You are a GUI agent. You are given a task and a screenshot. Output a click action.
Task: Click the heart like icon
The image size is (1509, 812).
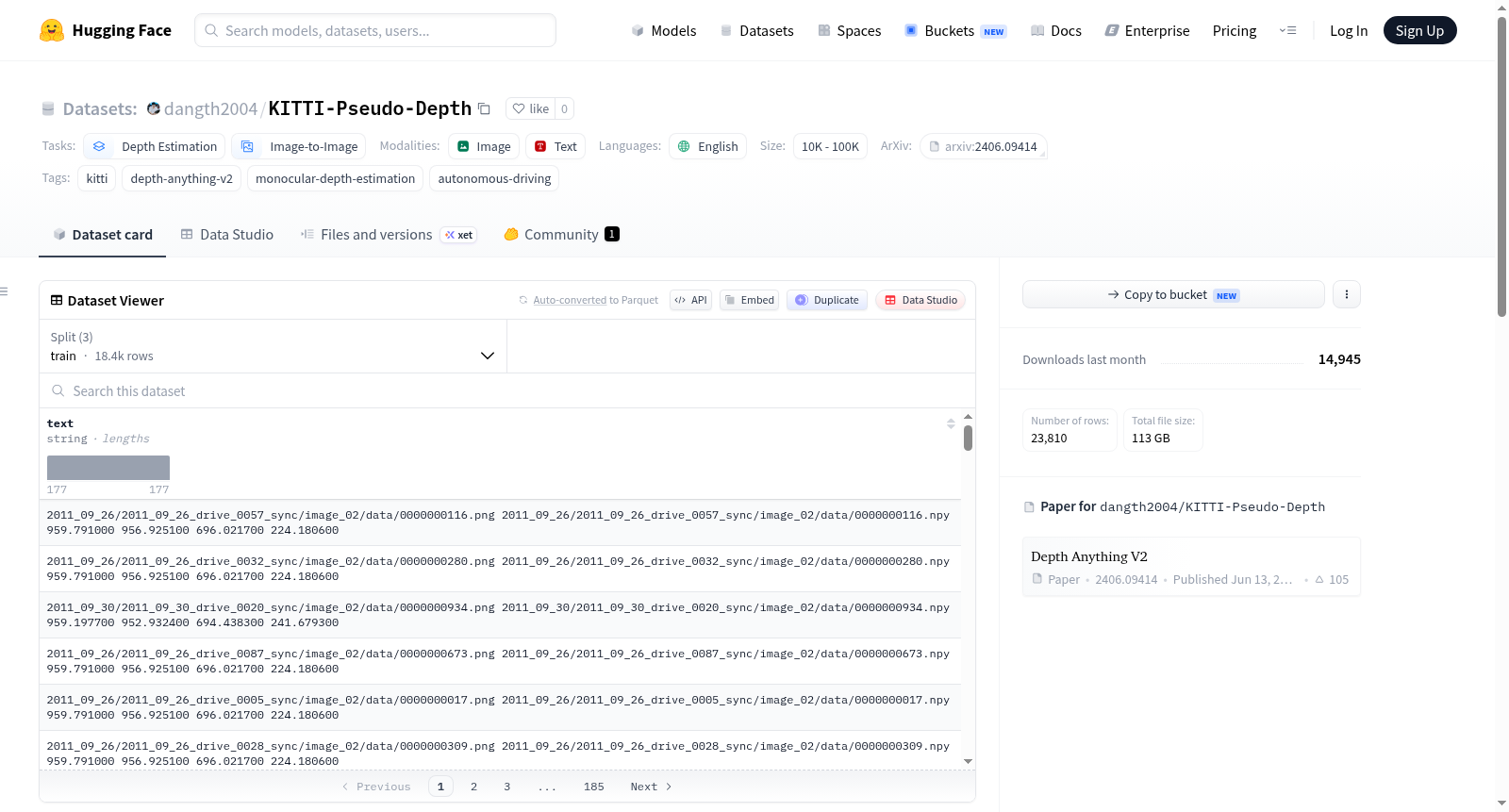(x=519, y=108)
